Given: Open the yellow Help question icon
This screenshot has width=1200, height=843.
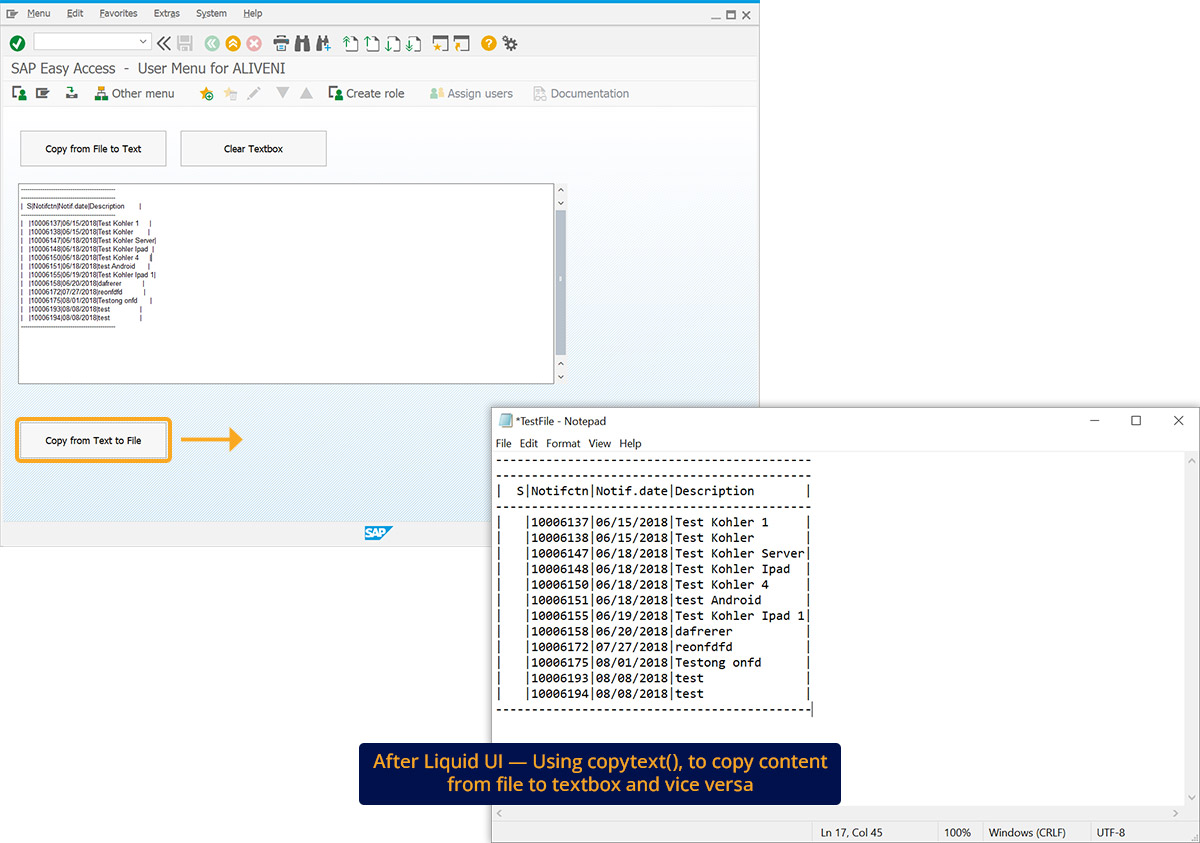Looking at the screenshot, I should click(488, 43).
